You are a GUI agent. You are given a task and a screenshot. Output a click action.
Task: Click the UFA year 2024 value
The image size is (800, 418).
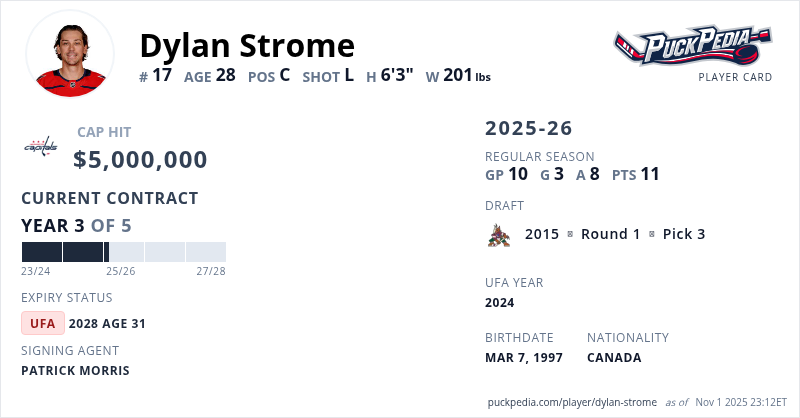(499, 302)
